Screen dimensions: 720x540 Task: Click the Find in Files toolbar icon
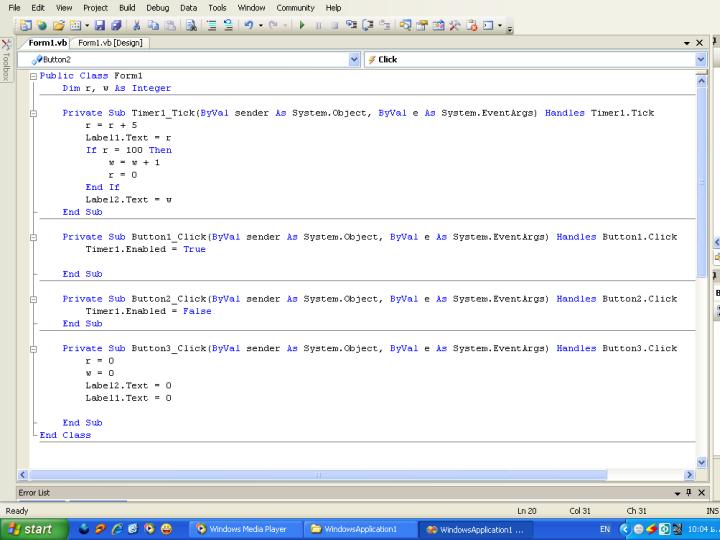pos(191,25)
